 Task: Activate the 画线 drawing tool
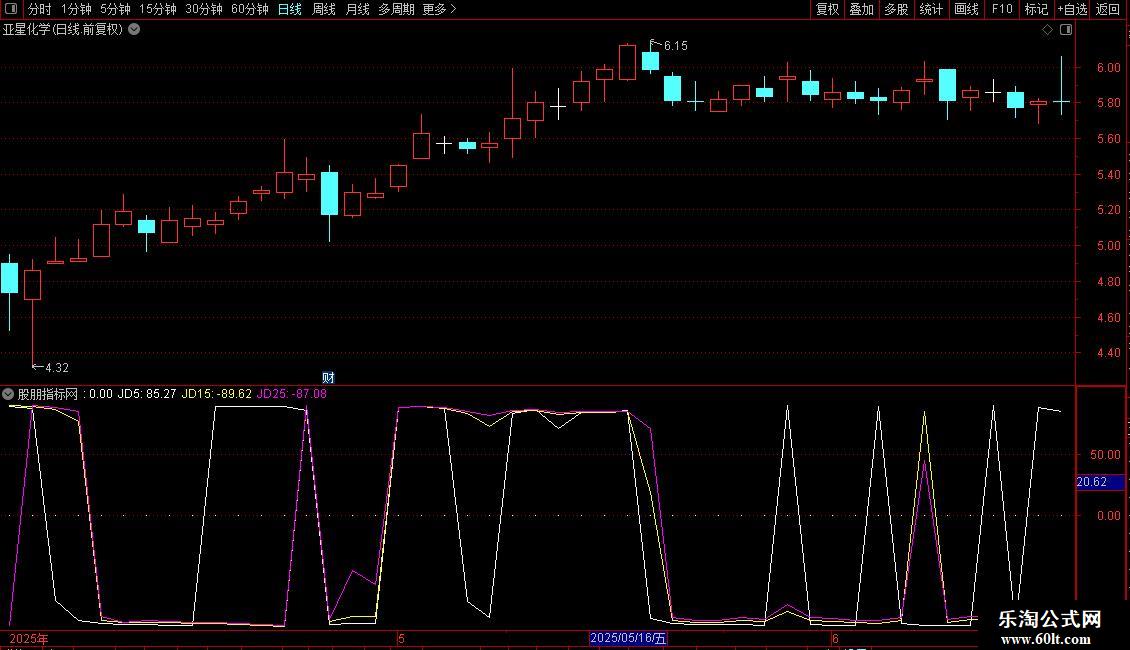[x=966, y=9]
